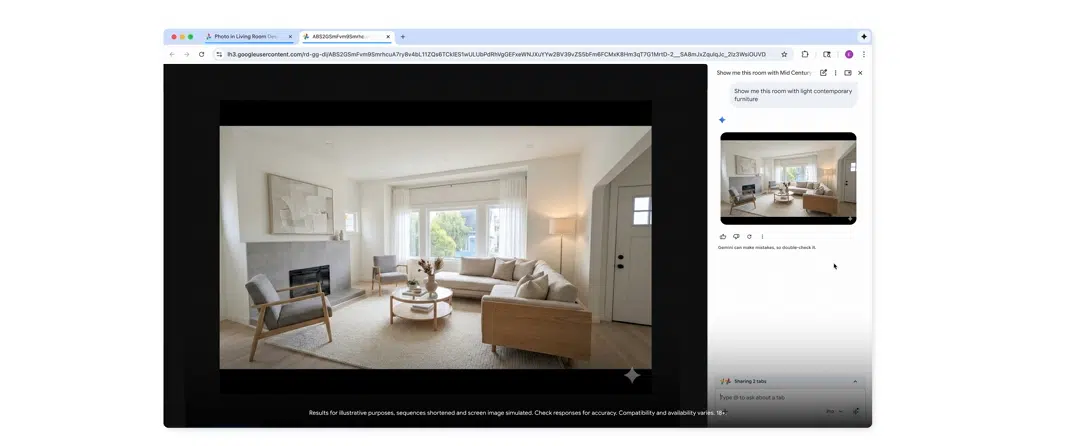Click the address bar URL
Viewport: 1073px width, 446px height.
point(495,55)
